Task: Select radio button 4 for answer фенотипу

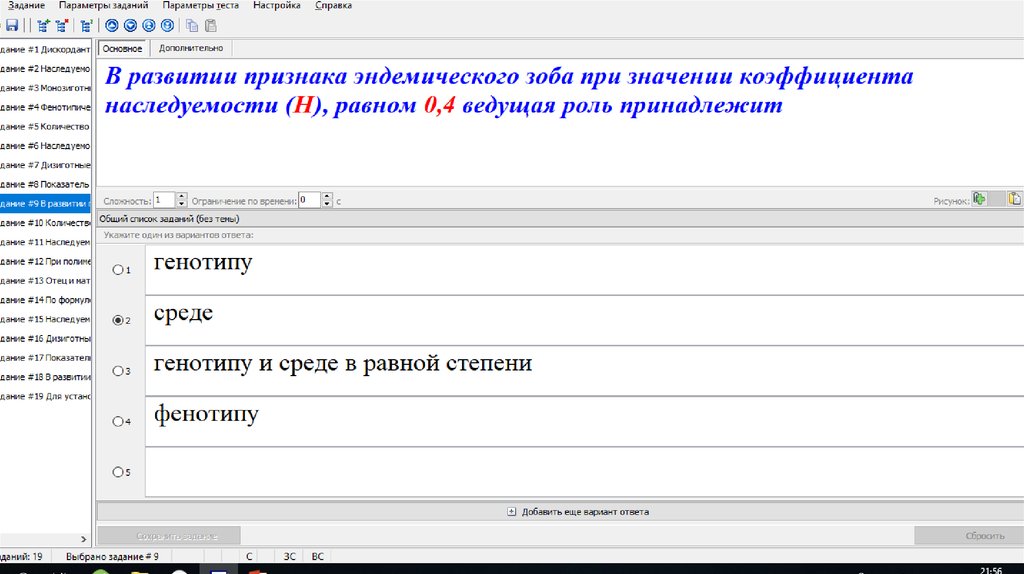Action: (x=118, y=422)
